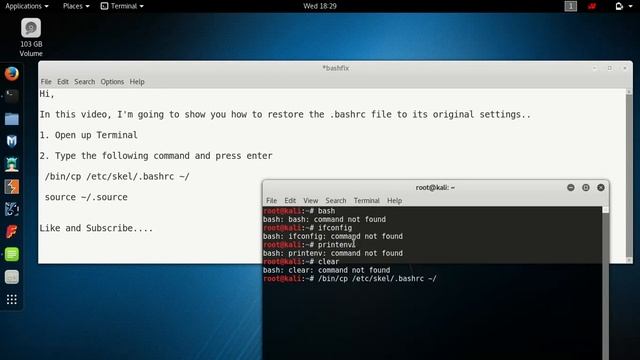Viewport: 640px width, 360px height.
Task: Click the '1. Open up Terminal' line
Action: point(89,135)
